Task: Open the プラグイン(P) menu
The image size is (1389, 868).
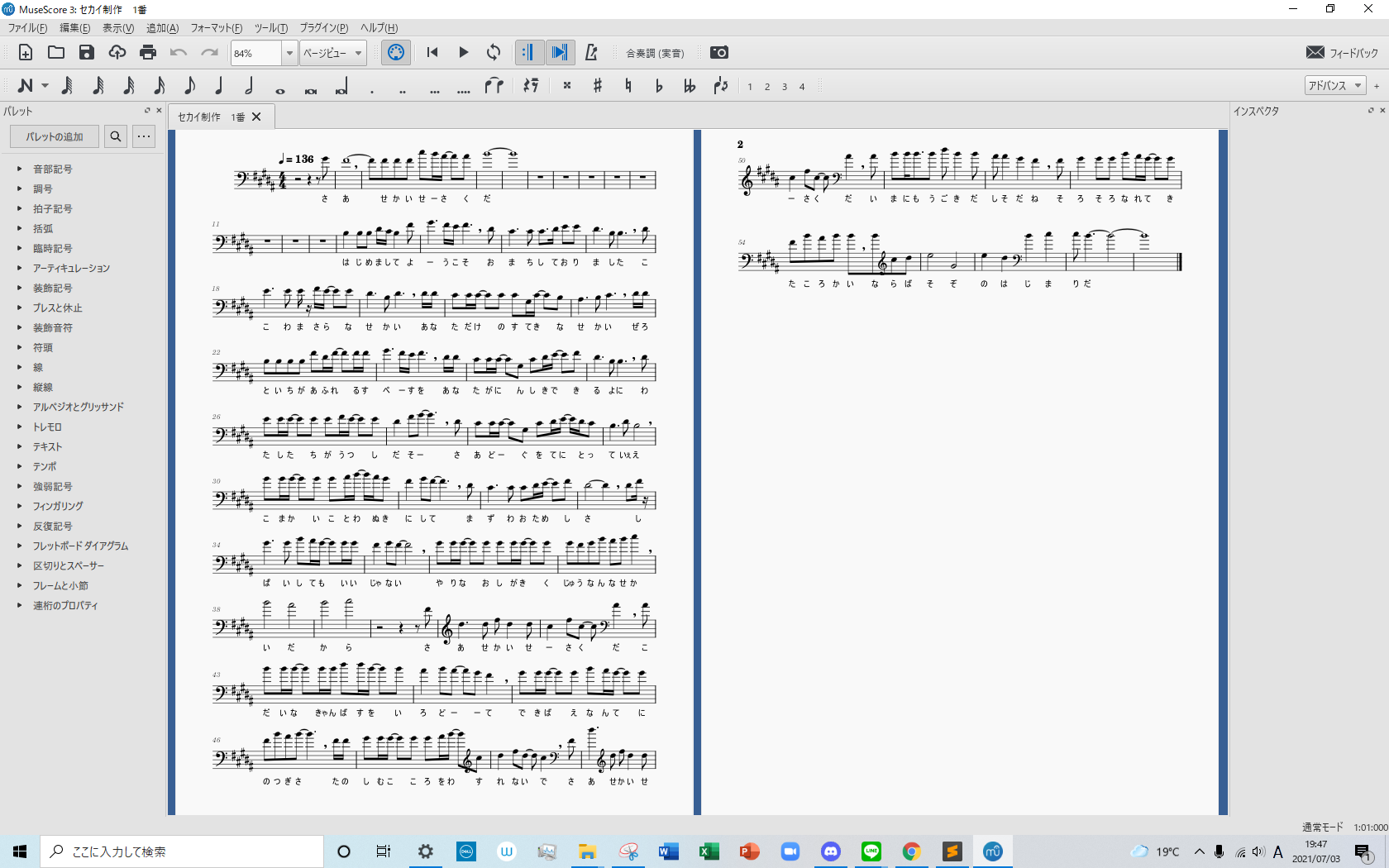Action: 323,28
